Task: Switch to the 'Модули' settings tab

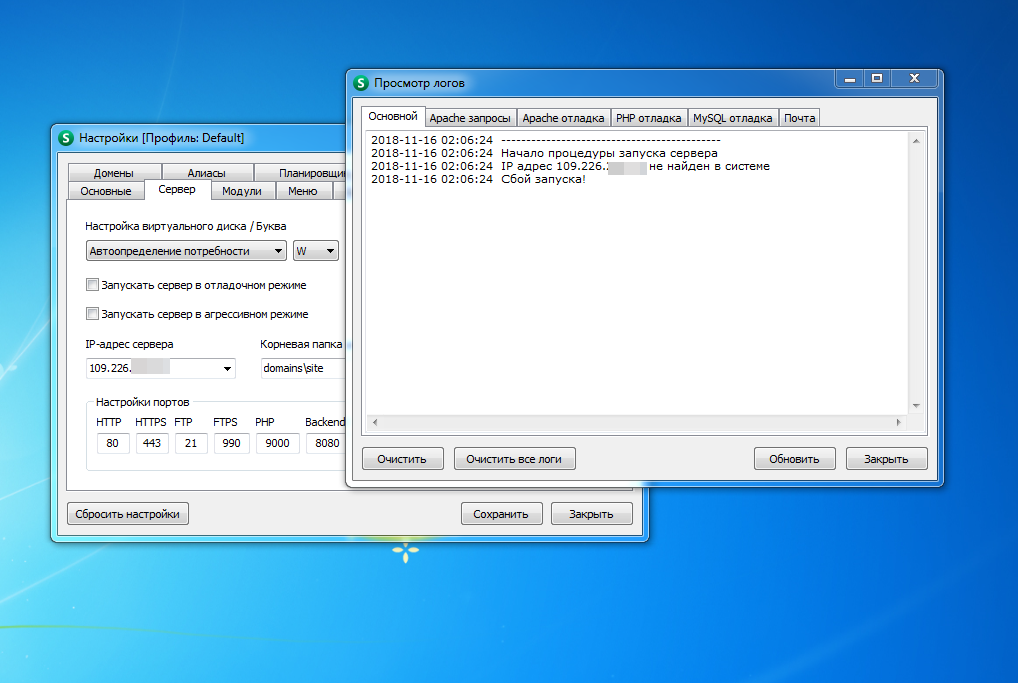Action: tap(242, 191)
